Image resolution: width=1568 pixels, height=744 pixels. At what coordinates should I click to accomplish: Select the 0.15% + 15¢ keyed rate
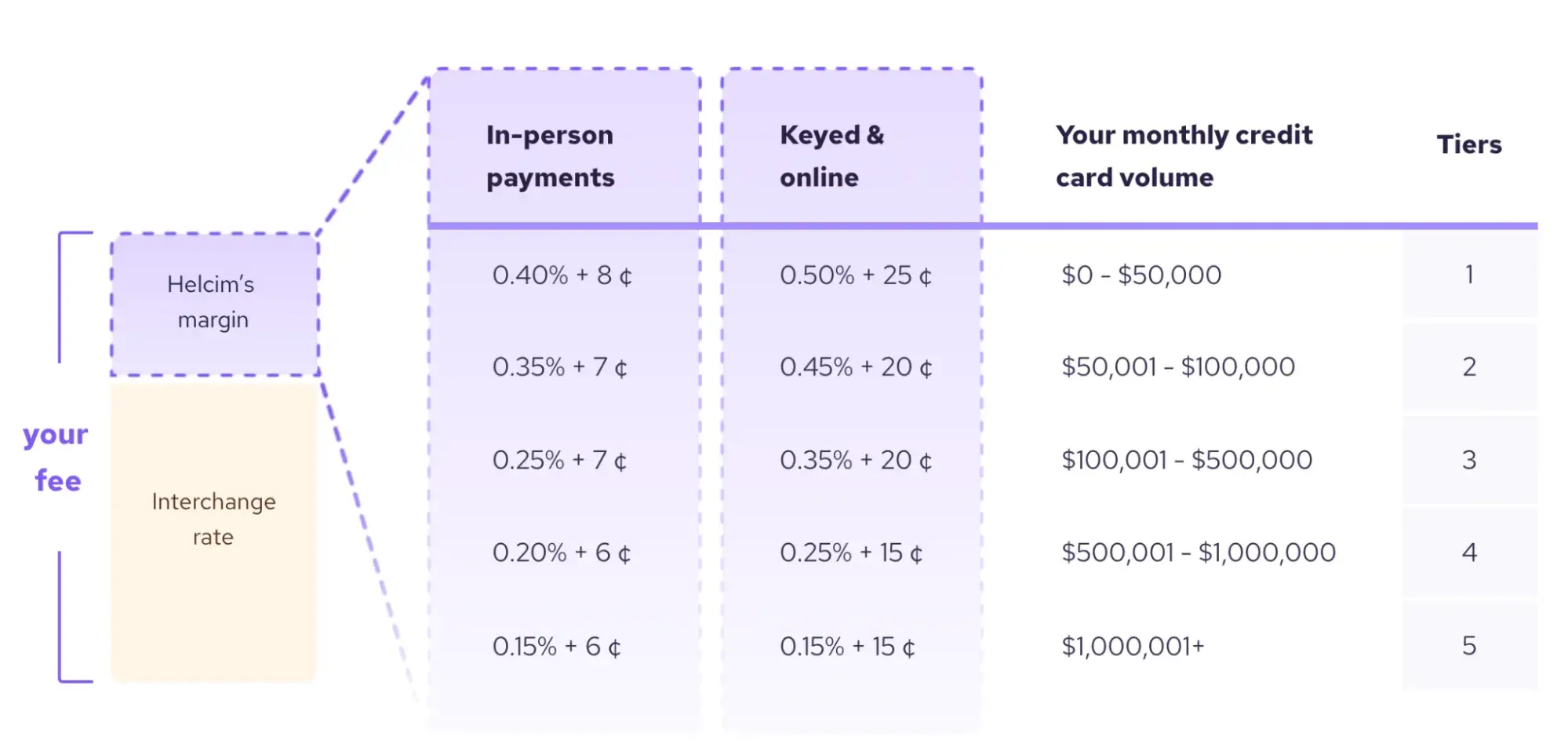click(846, 647)
